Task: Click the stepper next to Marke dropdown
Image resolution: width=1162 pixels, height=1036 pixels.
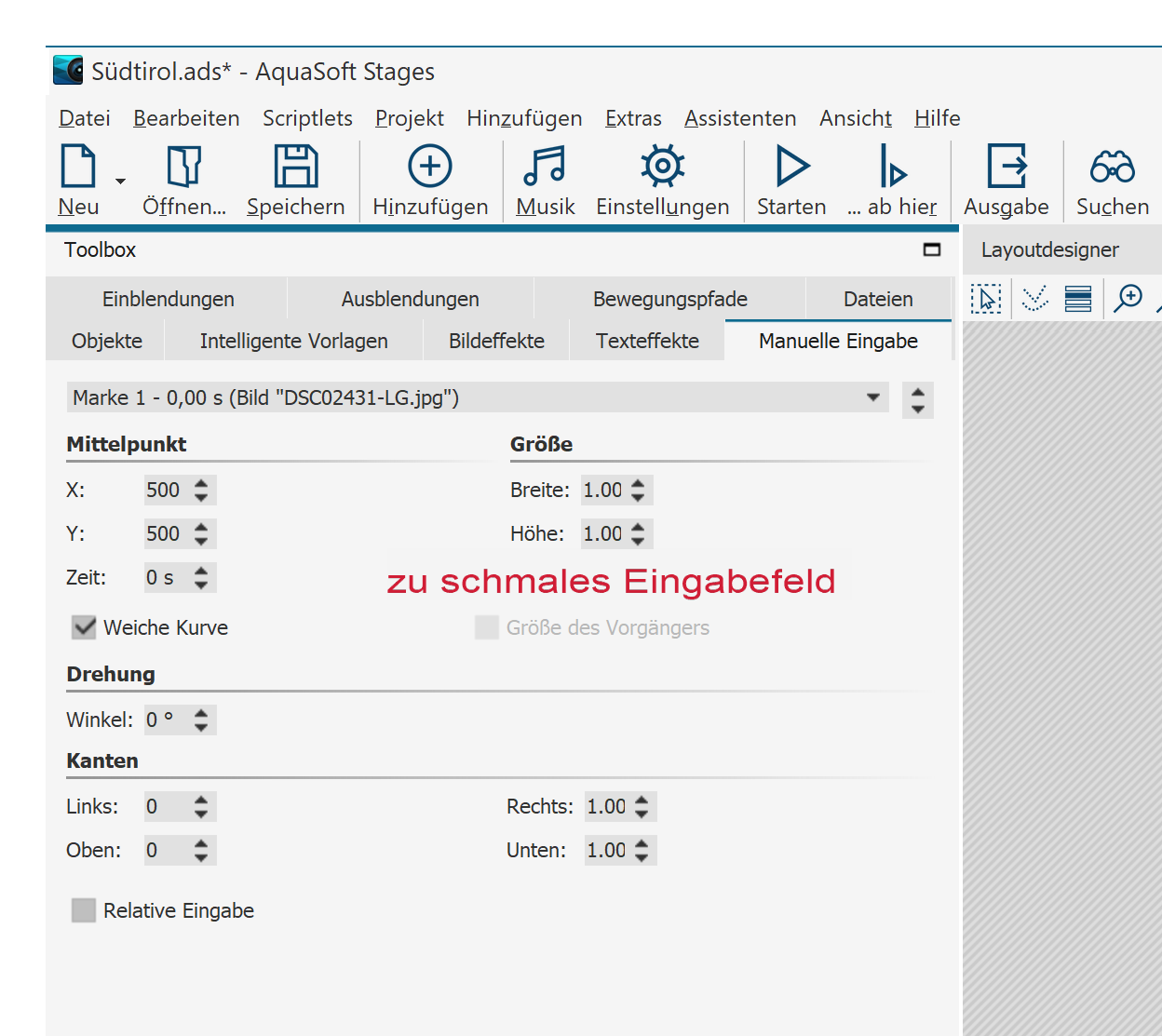Action: pyautogui.click(x=918, y=400)
